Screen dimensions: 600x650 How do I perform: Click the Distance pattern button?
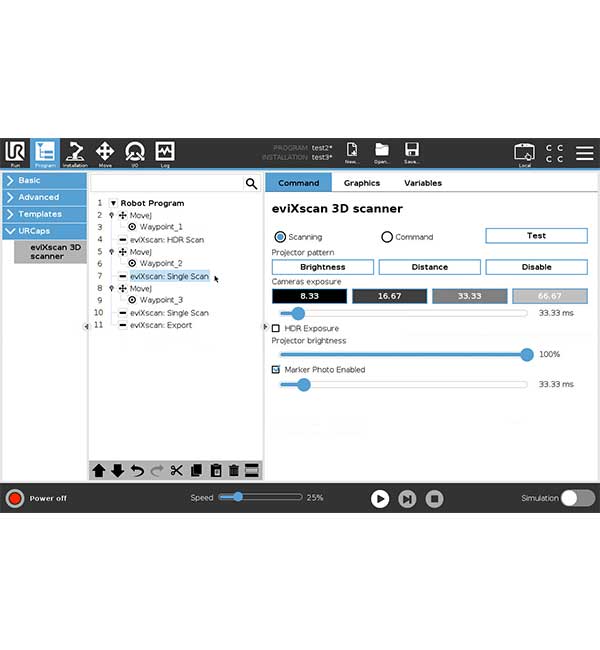(430, 267)
